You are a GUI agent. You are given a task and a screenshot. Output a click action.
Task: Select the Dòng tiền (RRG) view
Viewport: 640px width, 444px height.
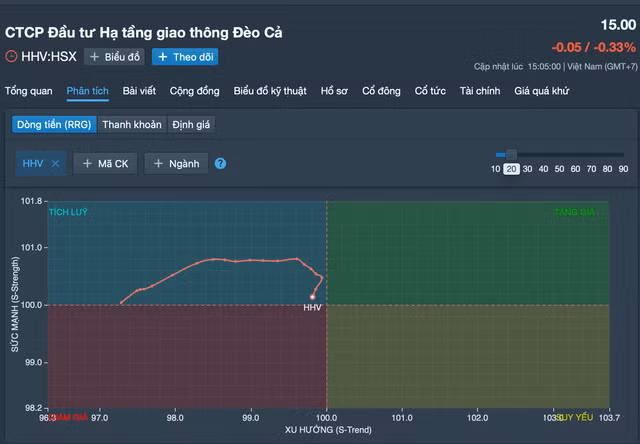click(x=53, y=125)
